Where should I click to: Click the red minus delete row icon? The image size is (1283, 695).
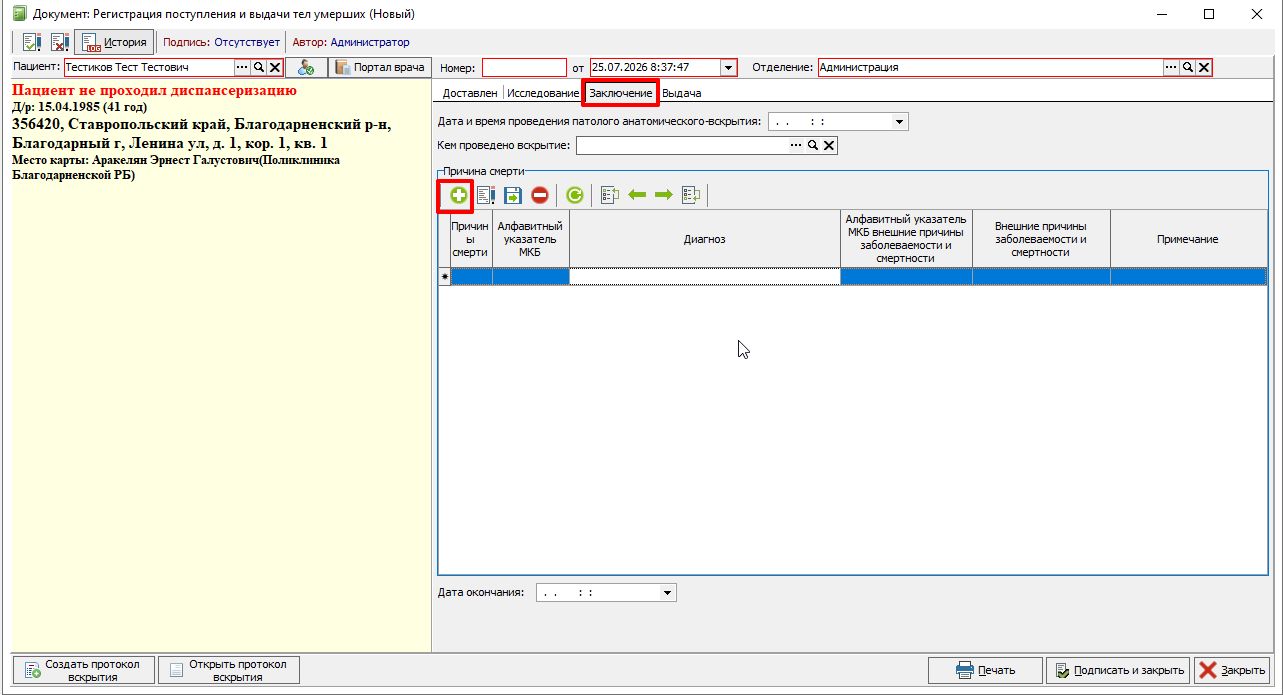[540, 195]
